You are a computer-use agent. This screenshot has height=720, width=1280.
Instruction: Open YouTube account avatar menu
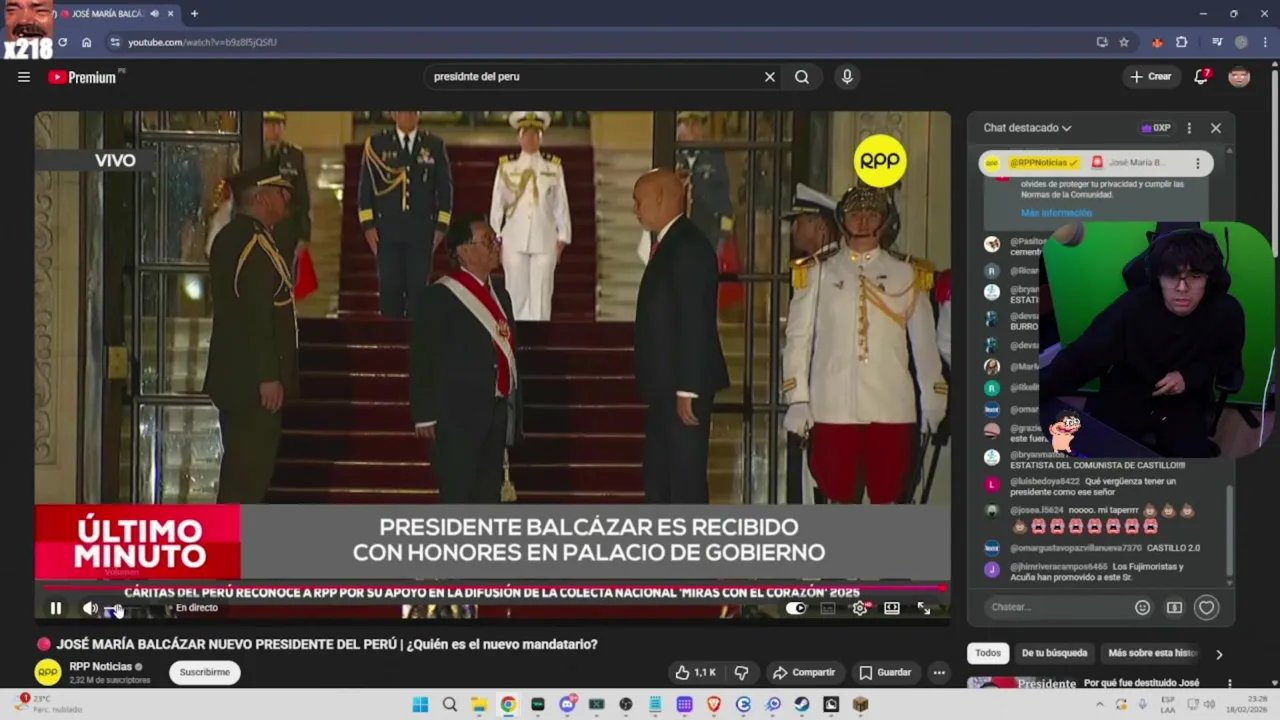coord(1239,77)
